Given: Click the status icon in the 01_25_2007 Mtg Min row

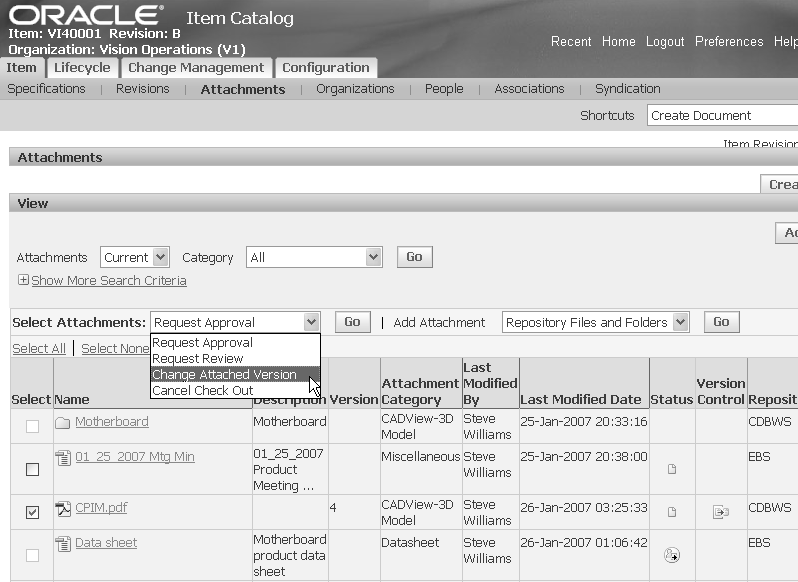Looking at the screenshot, I should point(672,469).
